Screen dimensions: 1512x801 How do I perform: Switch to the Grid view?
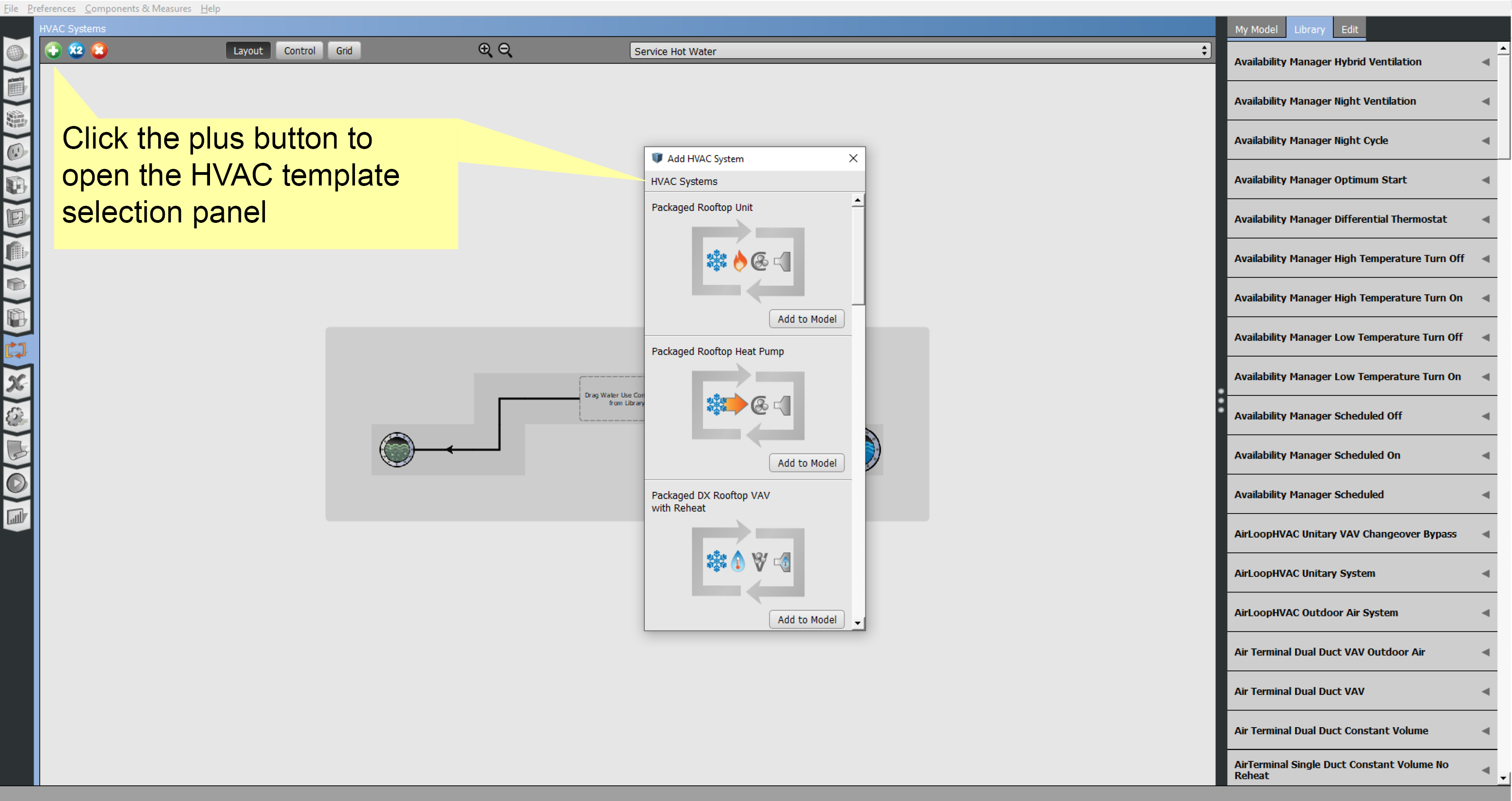tap(344, 50)
